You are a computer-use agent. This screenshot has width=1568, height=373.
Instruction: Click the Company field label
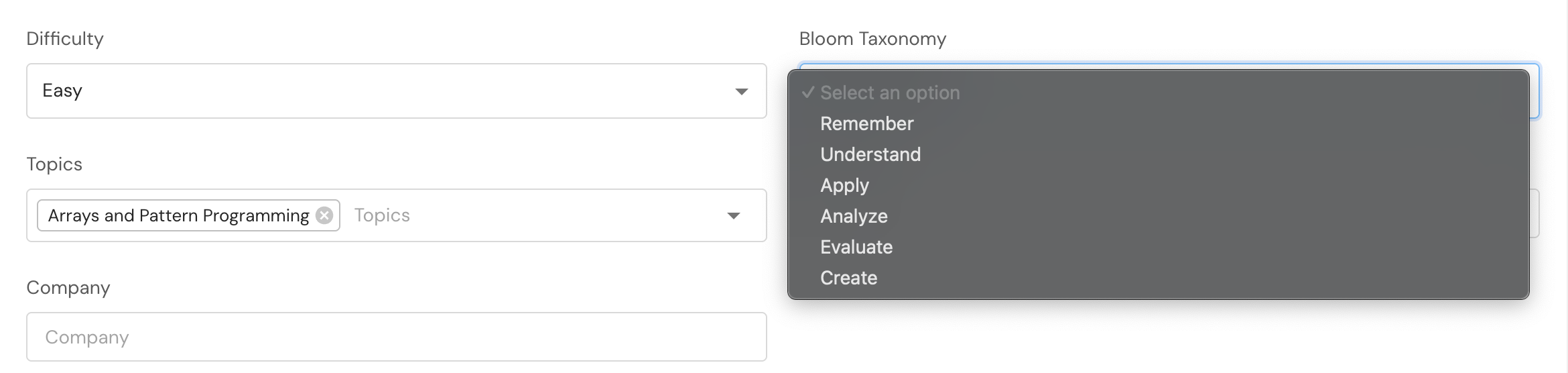point(68,288)
